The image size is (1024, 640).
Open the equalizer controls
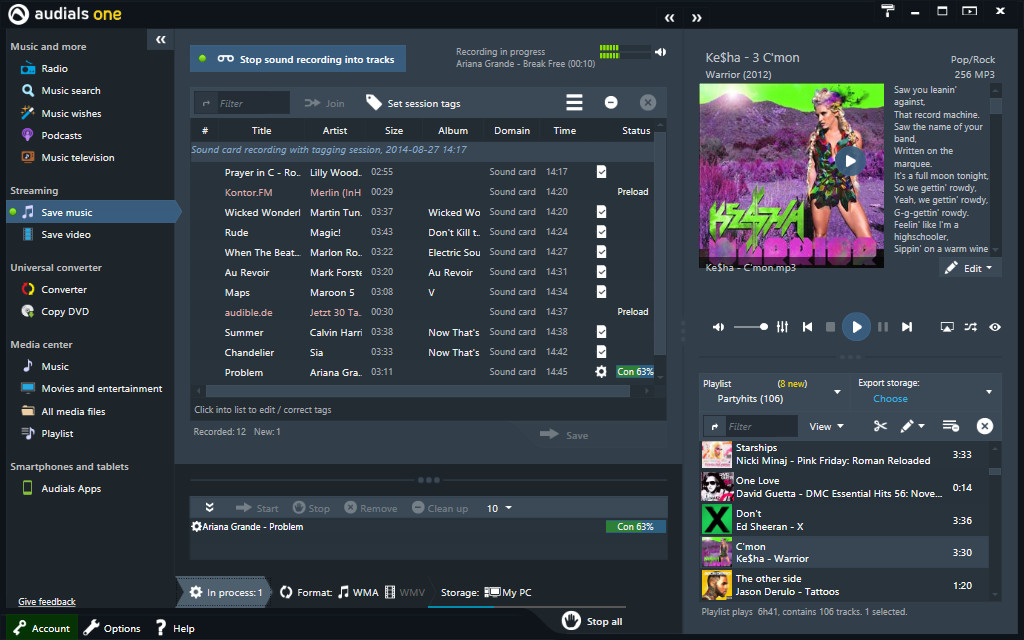(x=783, y=326)
